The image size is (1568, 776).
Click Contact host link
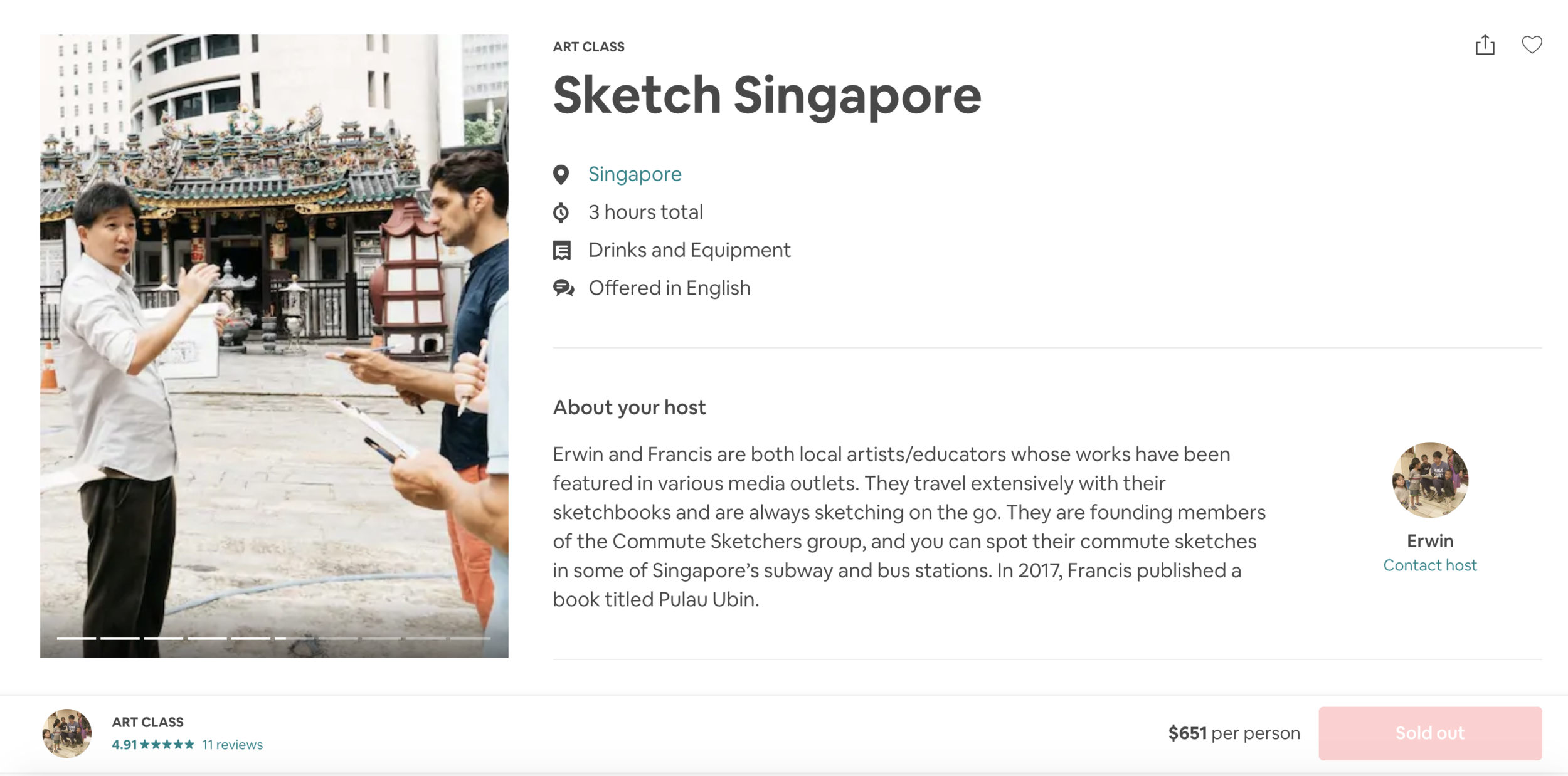[1429, 565]
